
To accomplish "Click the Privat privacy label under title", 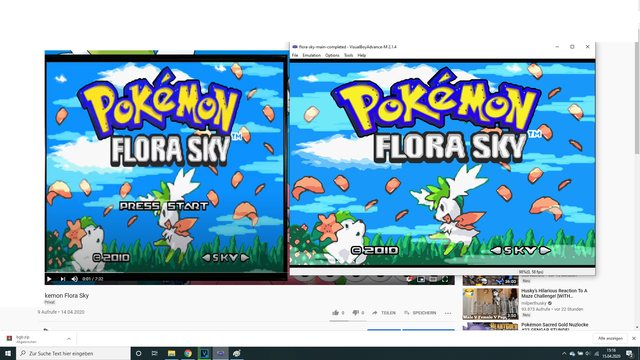I will [49, 302].
